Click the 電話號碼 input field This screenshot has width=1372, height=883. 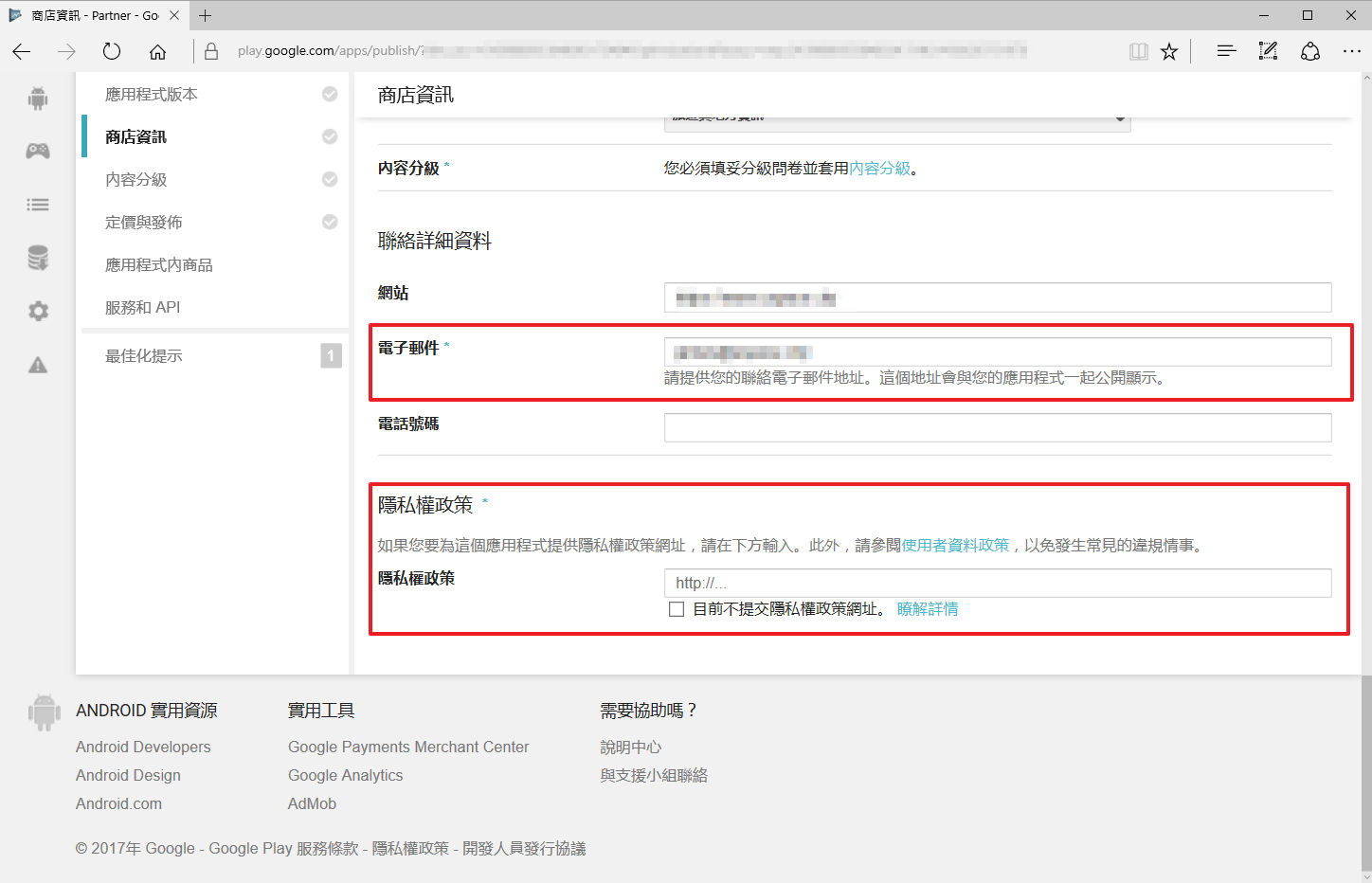(998, 427)
